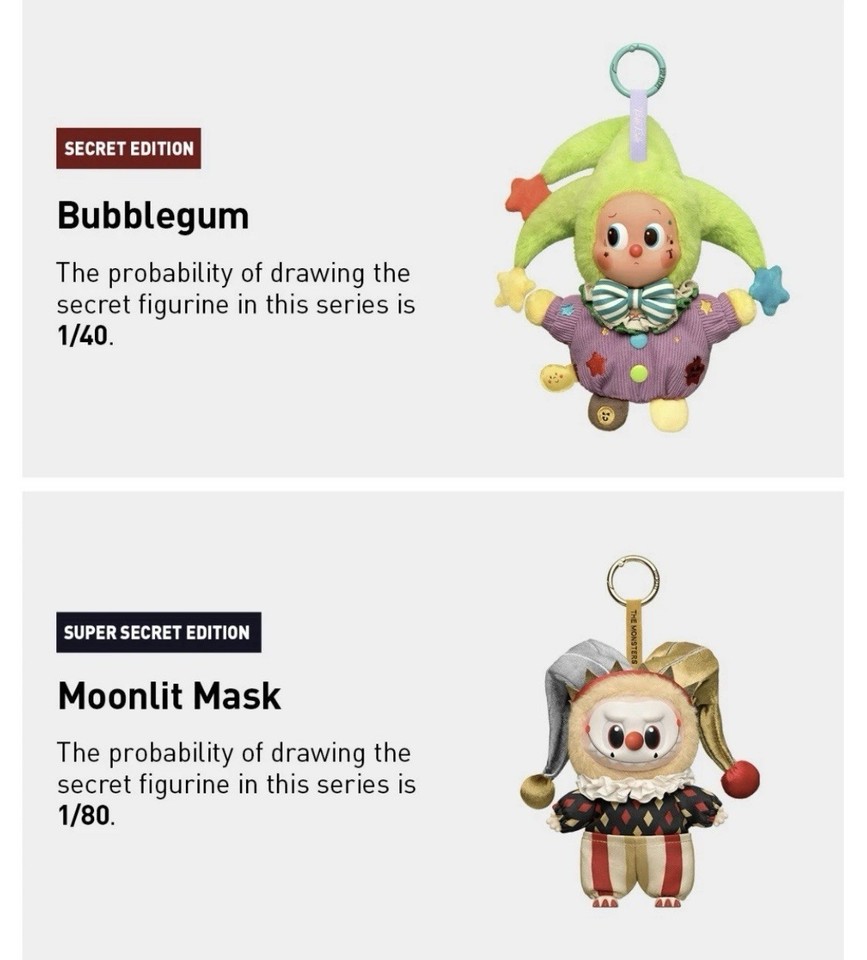Click the yellow star near Bubblegum's hand
Screen dimensions: 867x960
(513, 288)
